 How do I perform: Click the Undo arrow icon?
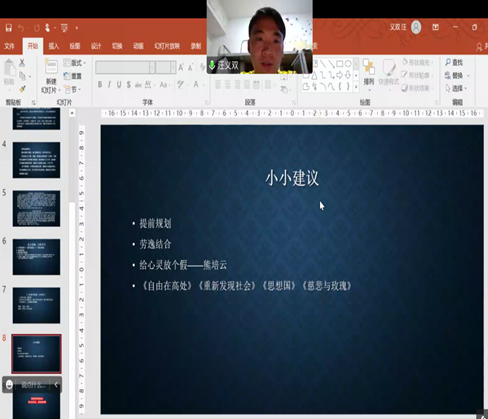21,28
